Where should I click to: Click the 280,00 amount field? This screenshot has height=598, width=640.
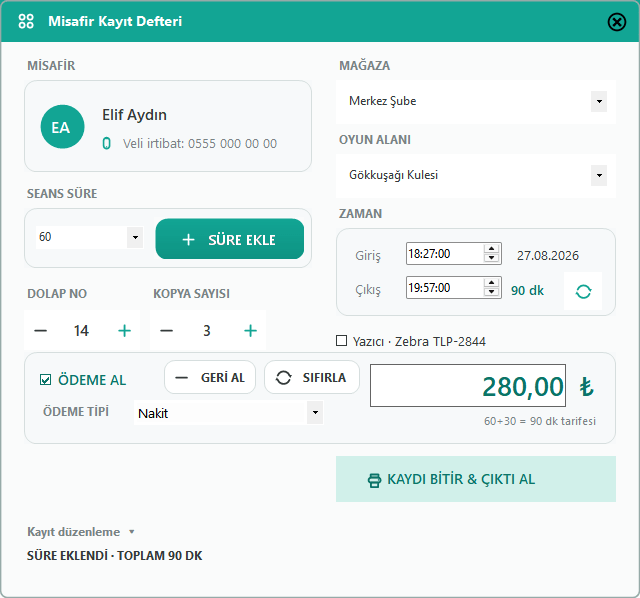(468, 386)
